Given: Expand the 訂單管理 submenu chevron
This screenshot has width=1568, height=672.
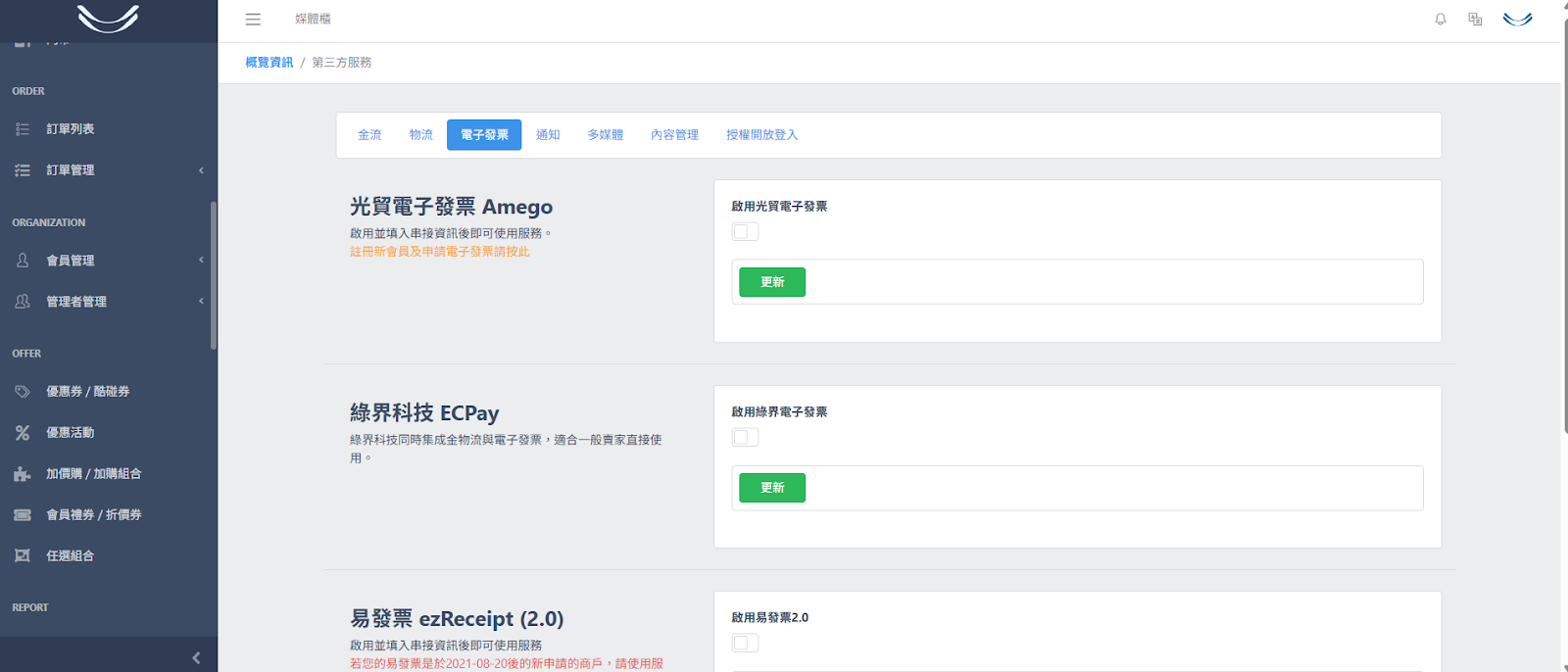Looking at the screenshot, I should click(x=201, y=170).
